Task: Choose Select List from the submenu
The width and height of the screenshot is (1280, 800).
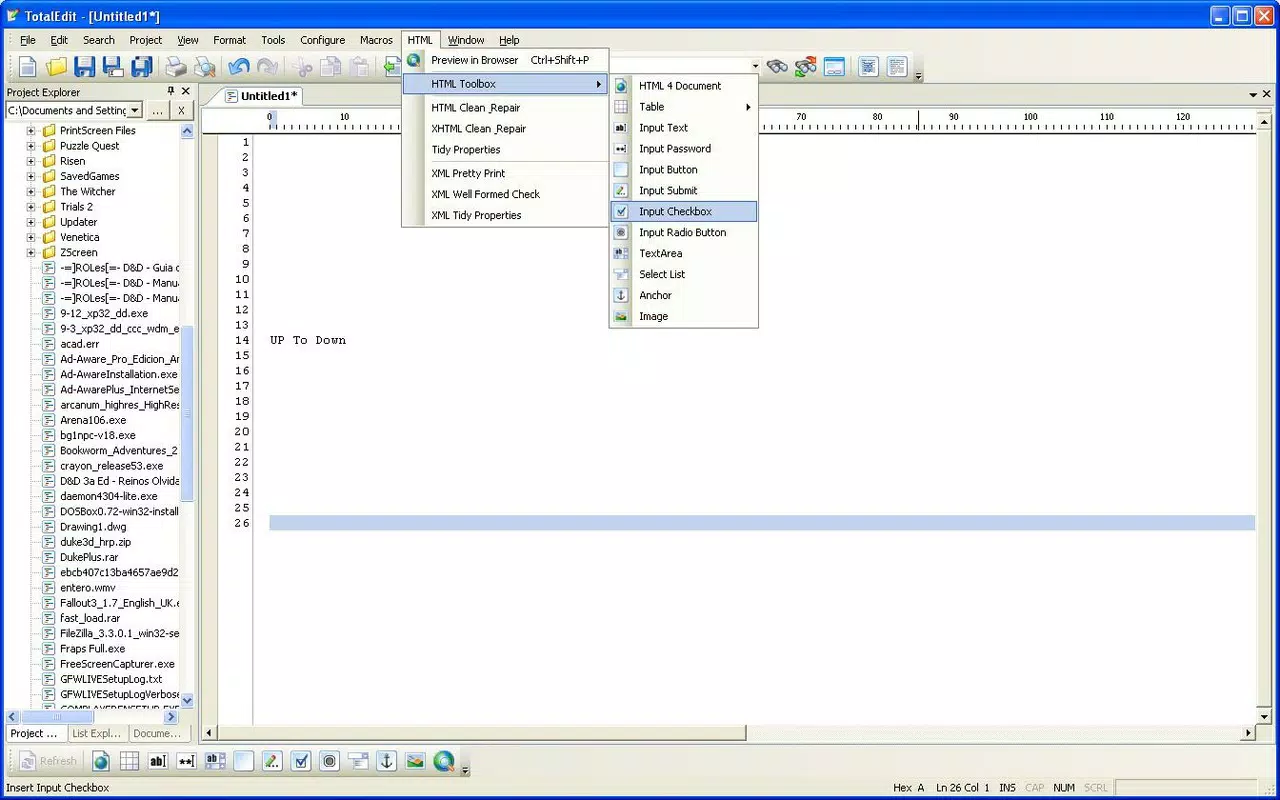Action: tap(683, 274)
